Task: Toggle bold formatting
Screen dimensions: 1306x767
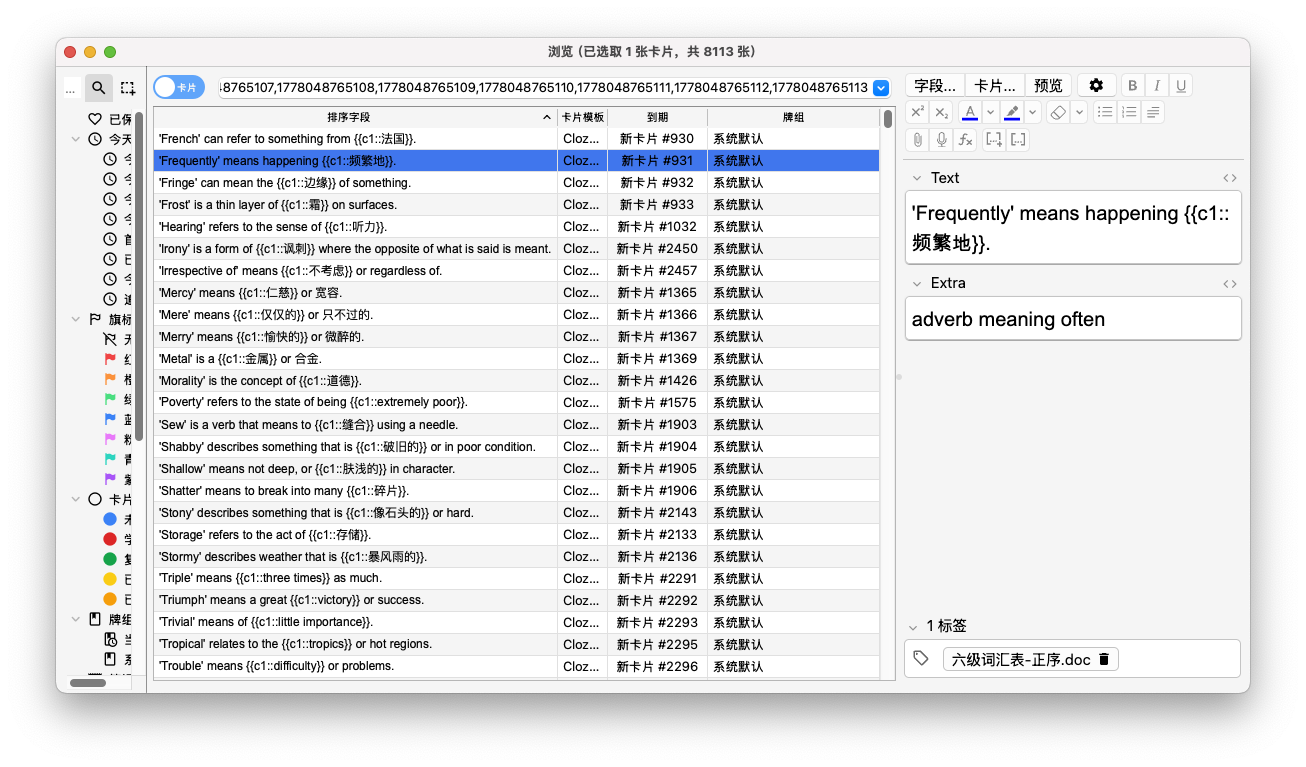Action: [x=1133, y=86]
